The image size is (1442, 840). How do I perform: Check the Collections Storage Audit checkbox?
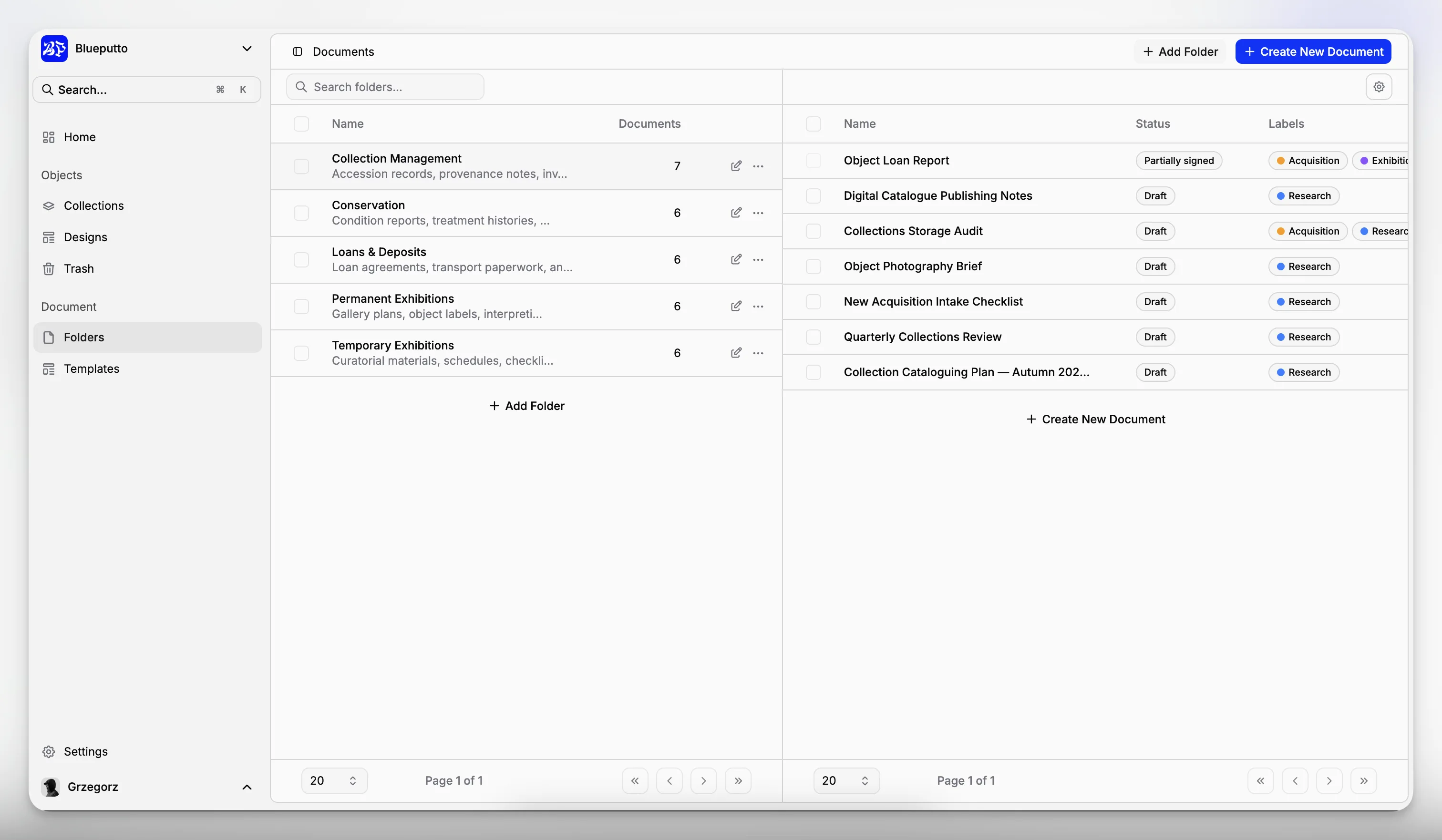(x=813, y=231)
